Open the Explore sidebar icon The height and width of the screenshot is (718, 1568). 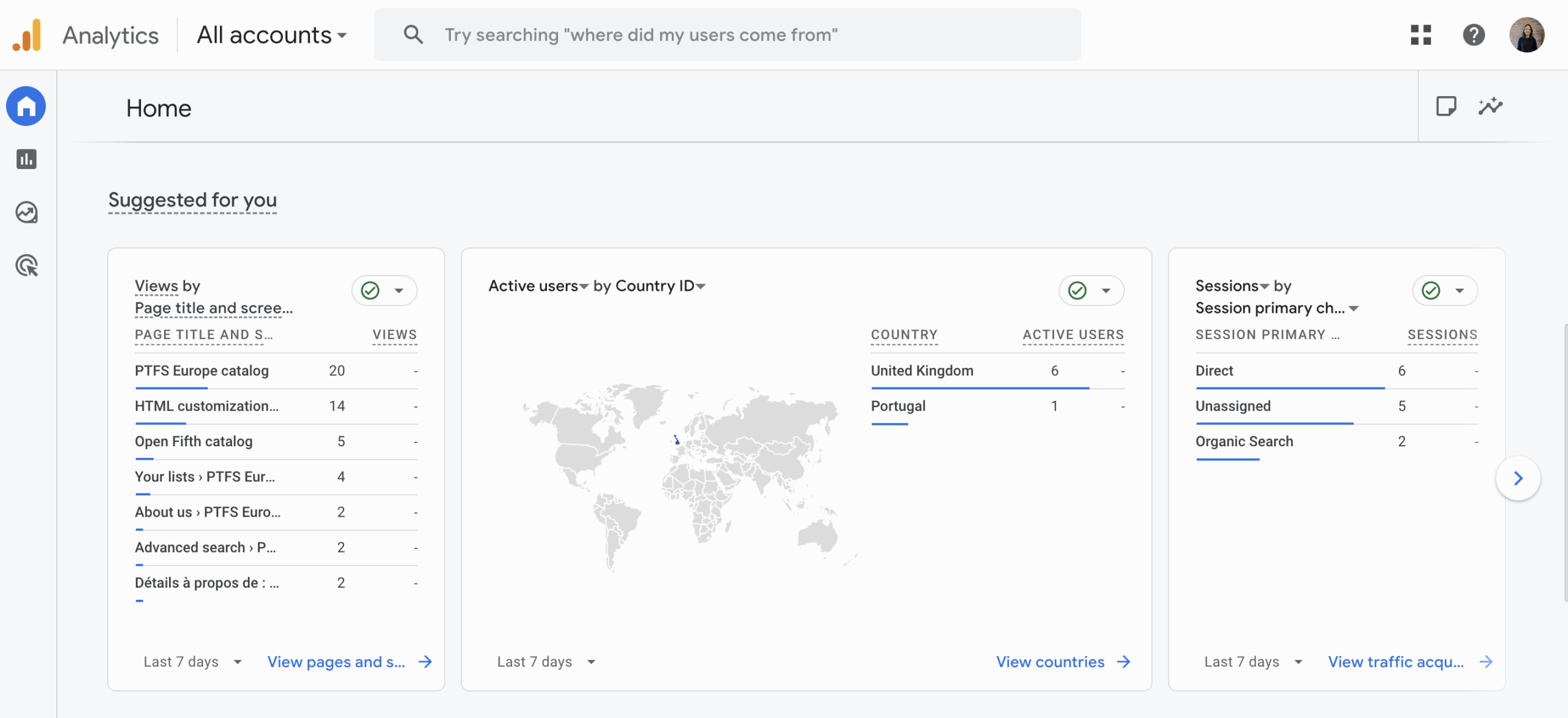point(26,212)
